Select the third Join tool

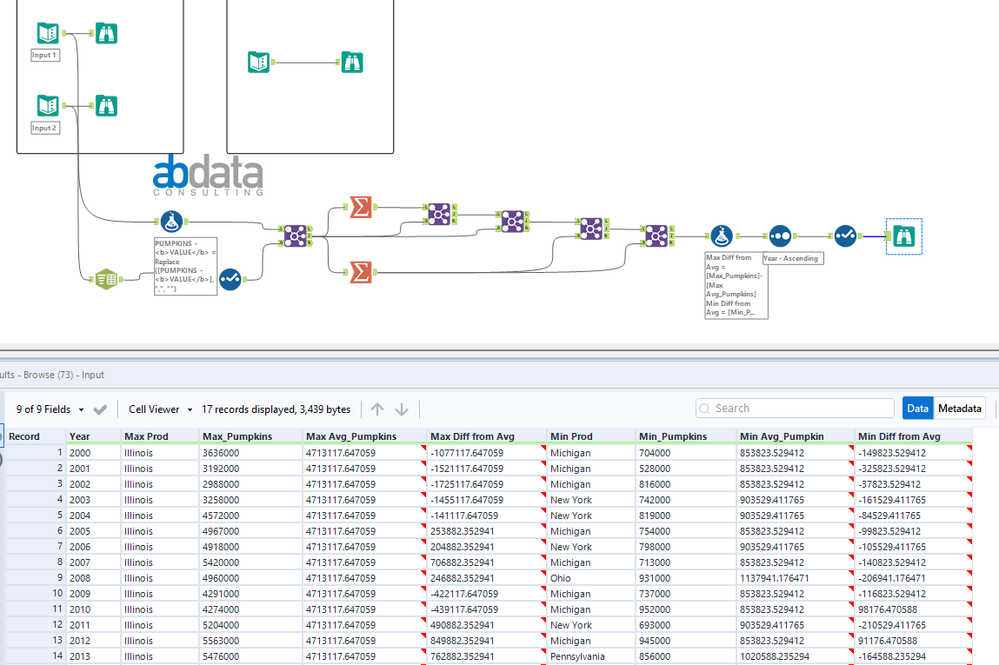click(512, 221)
